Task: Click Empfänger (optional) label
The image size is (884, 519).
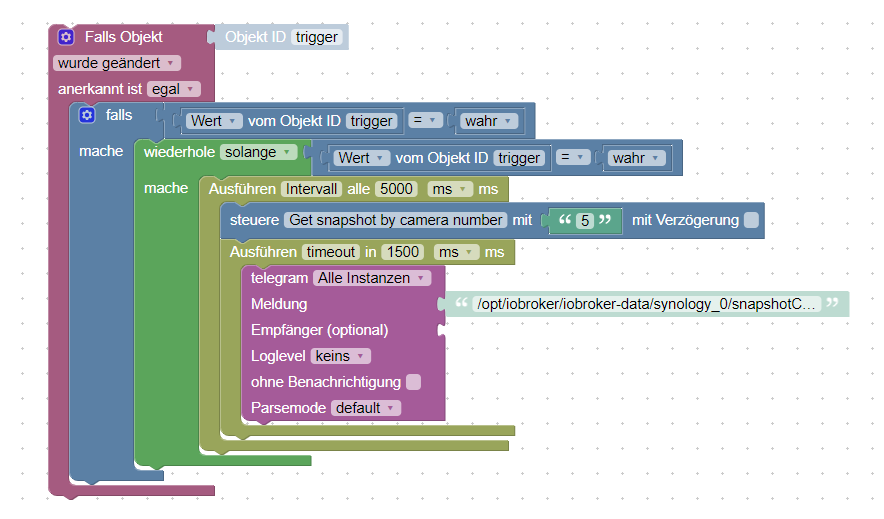Action: (x=320, y=330)
